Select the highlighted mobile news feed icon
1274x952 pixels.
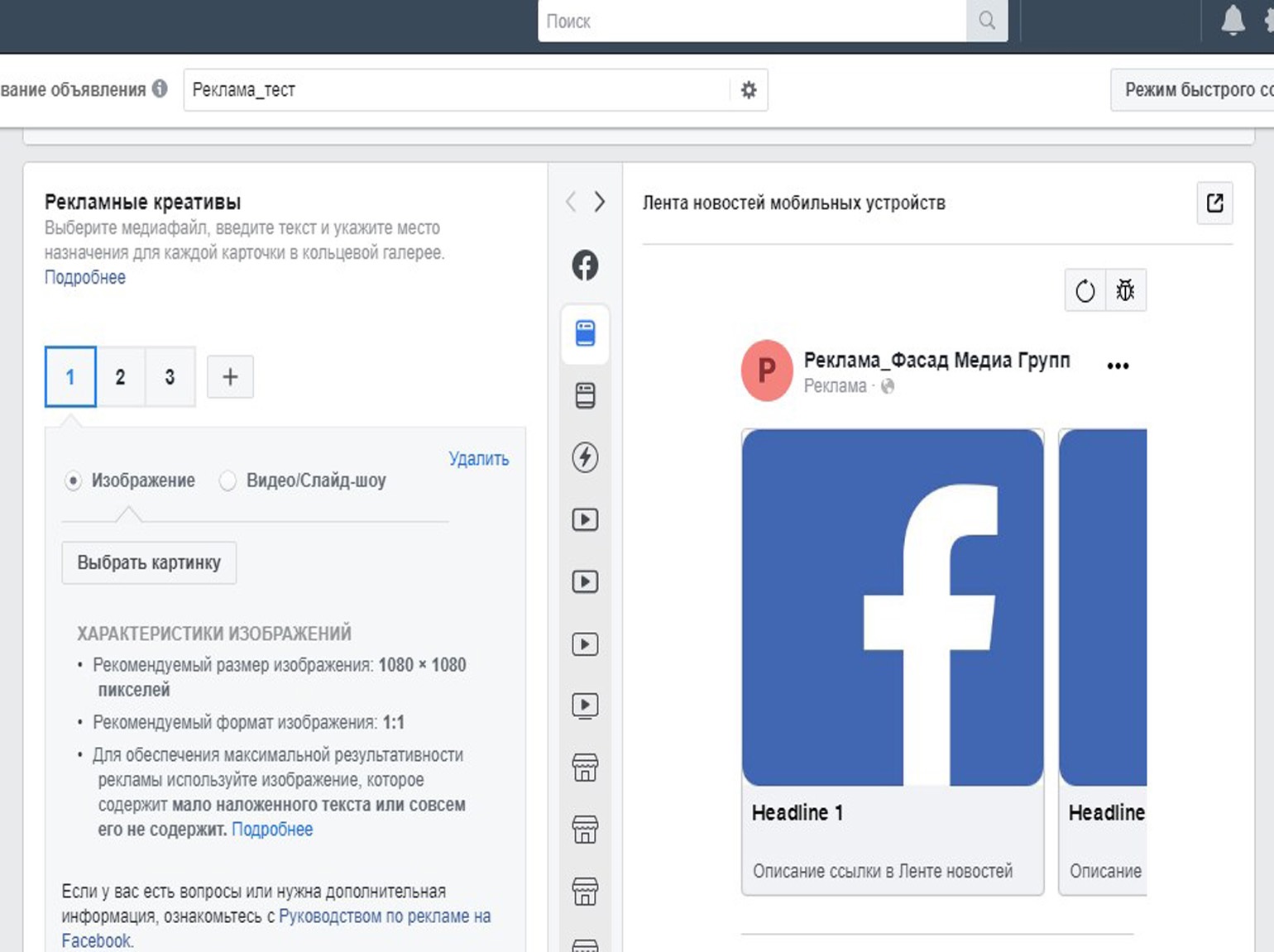click(x=585, y=333)
